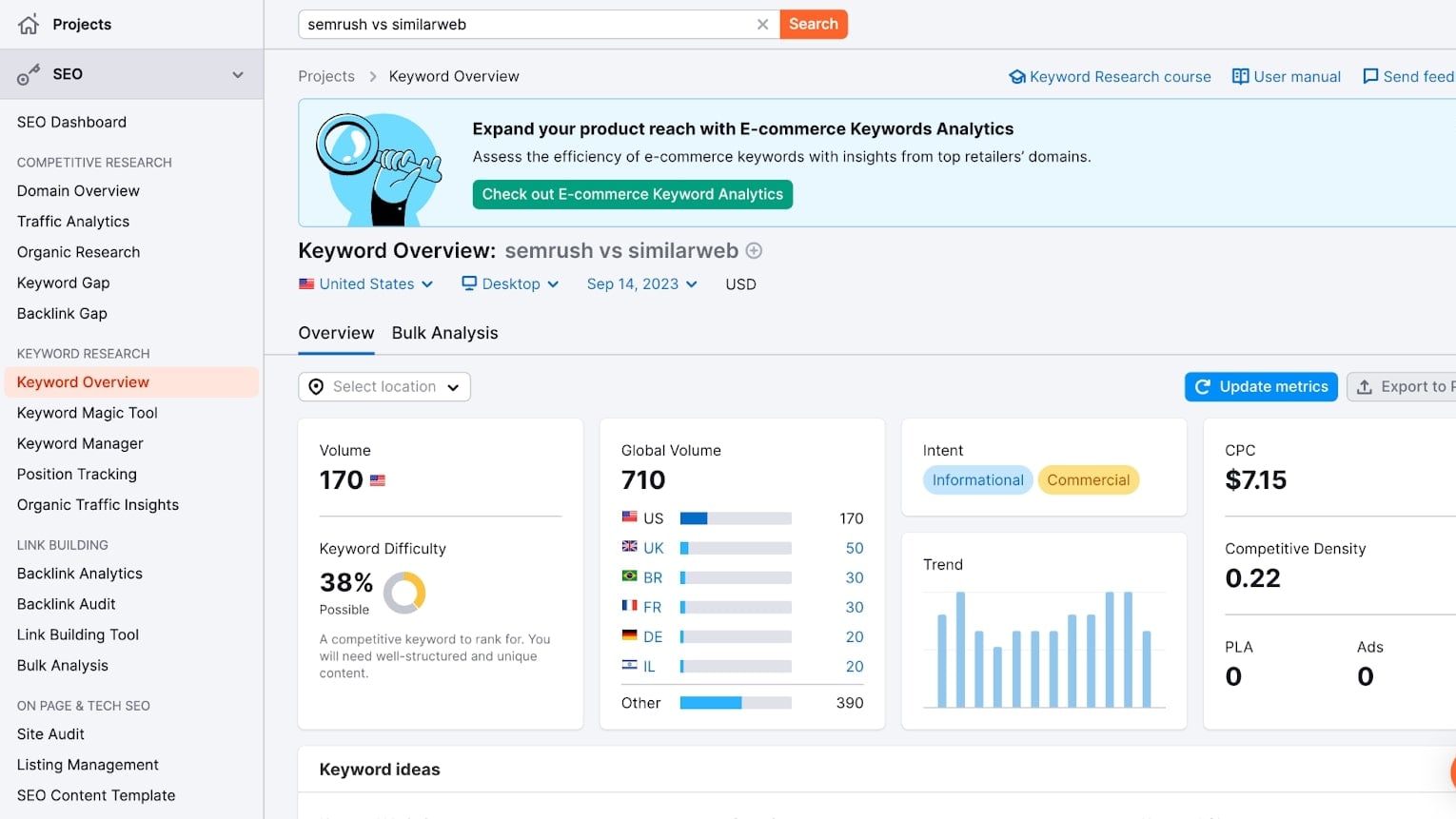
Task: Click the Export button
Action: 1402,387
